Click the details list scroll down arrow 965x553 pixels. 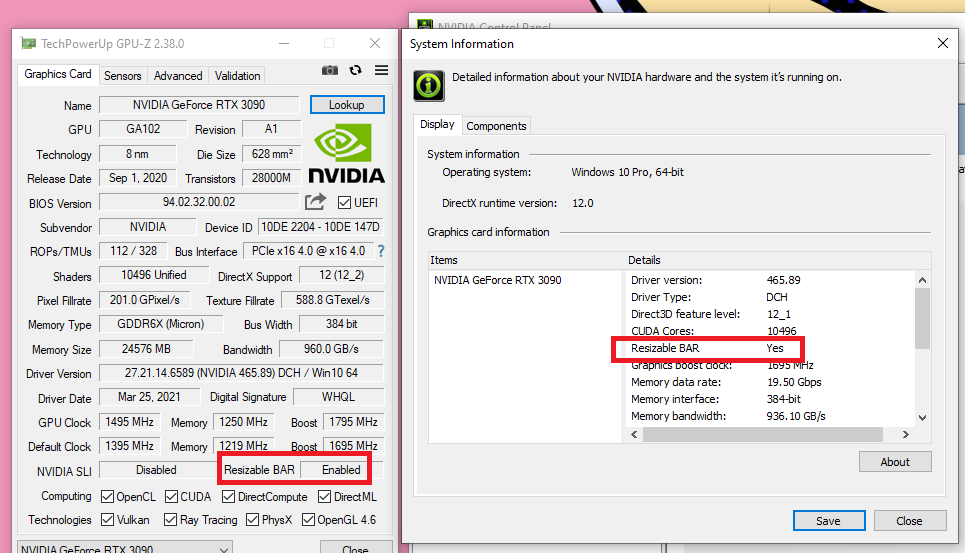922,418
